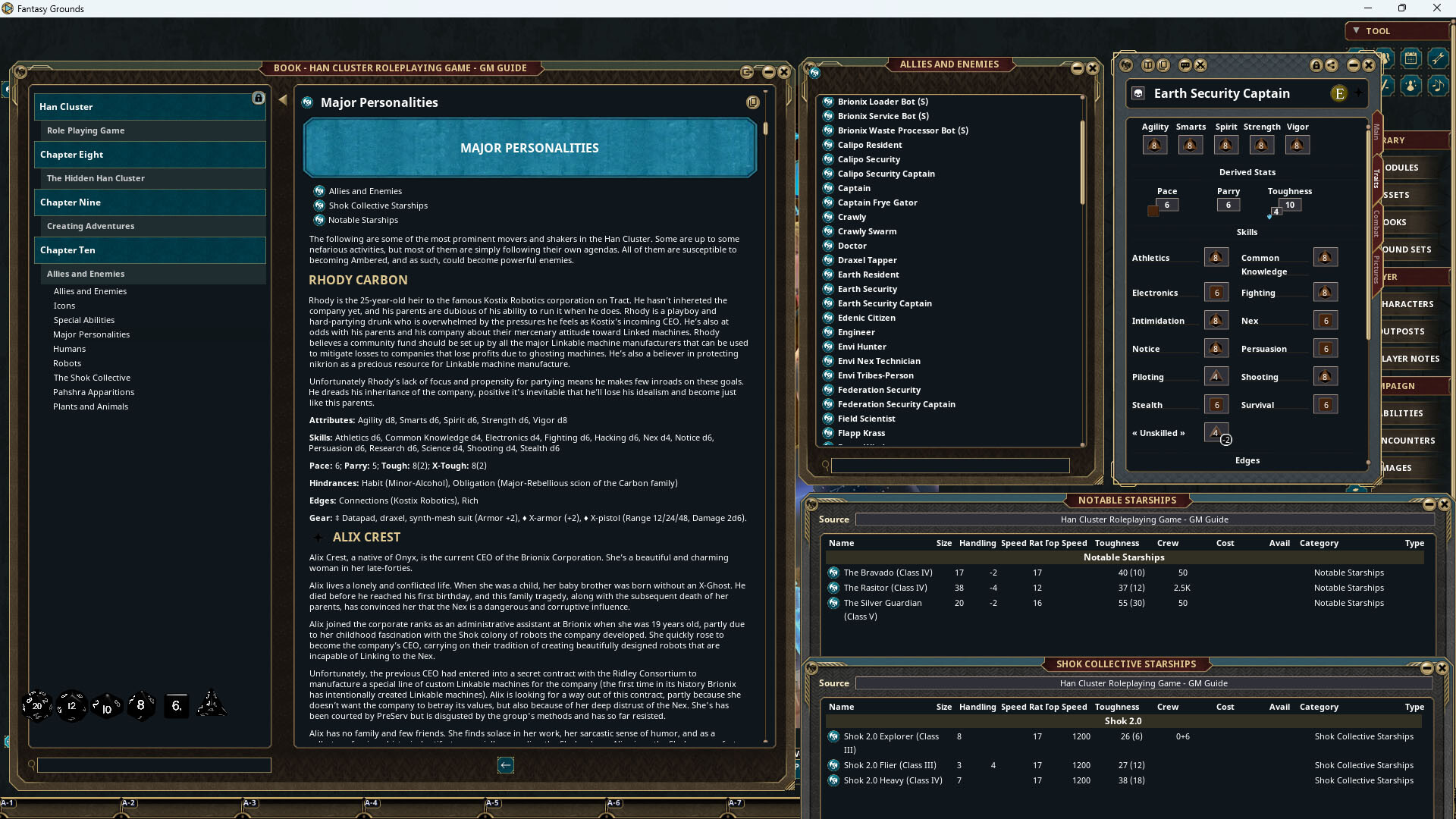Click the skull portrait beside Earth Security Captain
1456x819 pixels.
tap(1138, 93)
